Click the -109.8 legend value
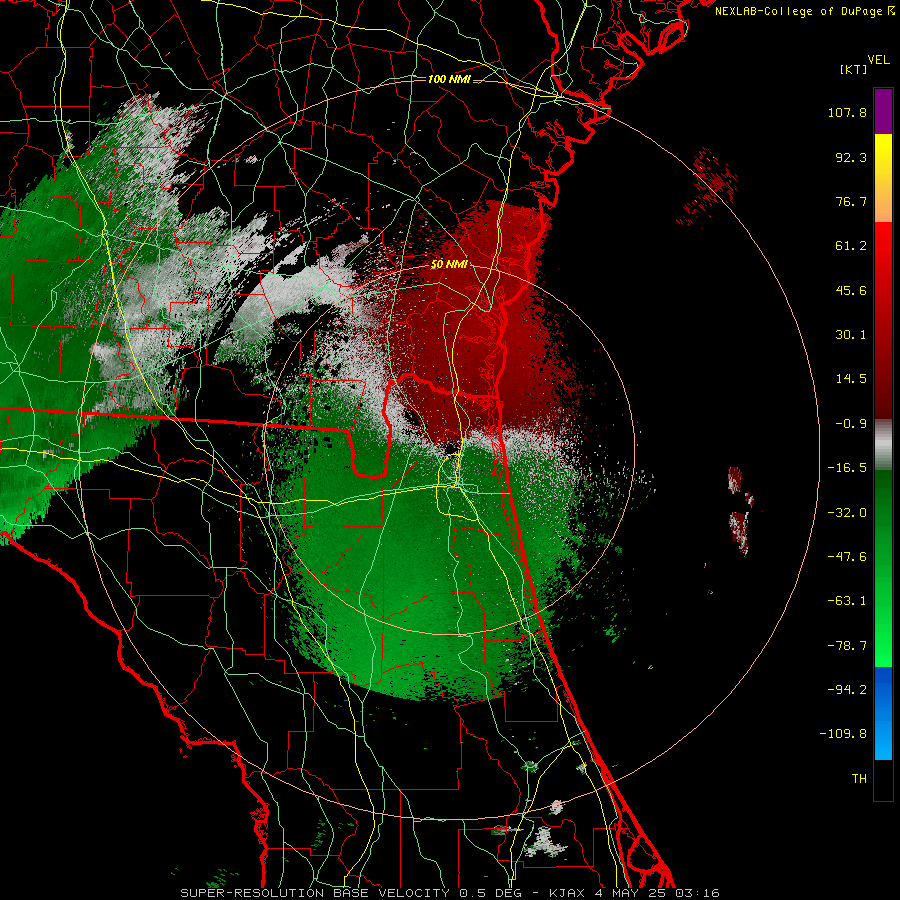 [844, 734]
